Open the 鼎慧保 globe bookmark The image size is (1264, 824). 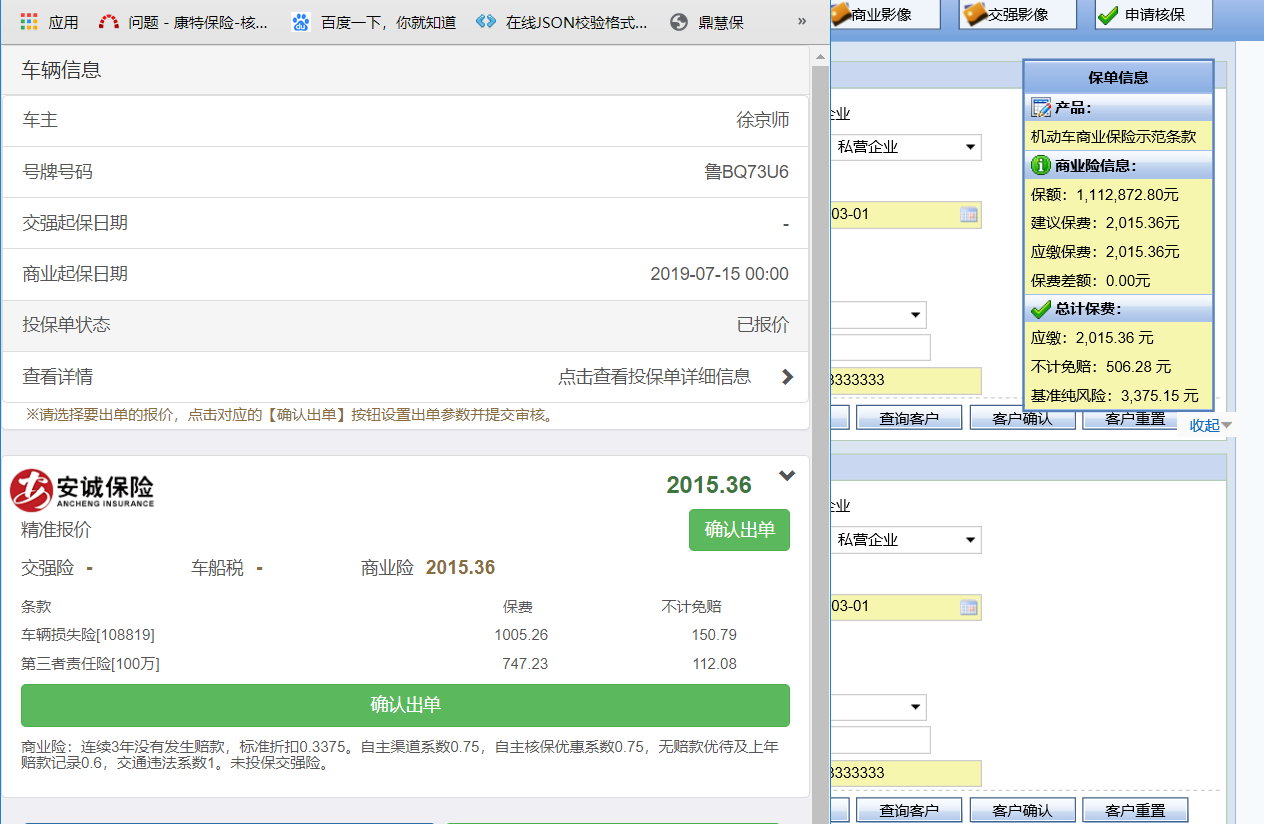click(x=680, y=21)
